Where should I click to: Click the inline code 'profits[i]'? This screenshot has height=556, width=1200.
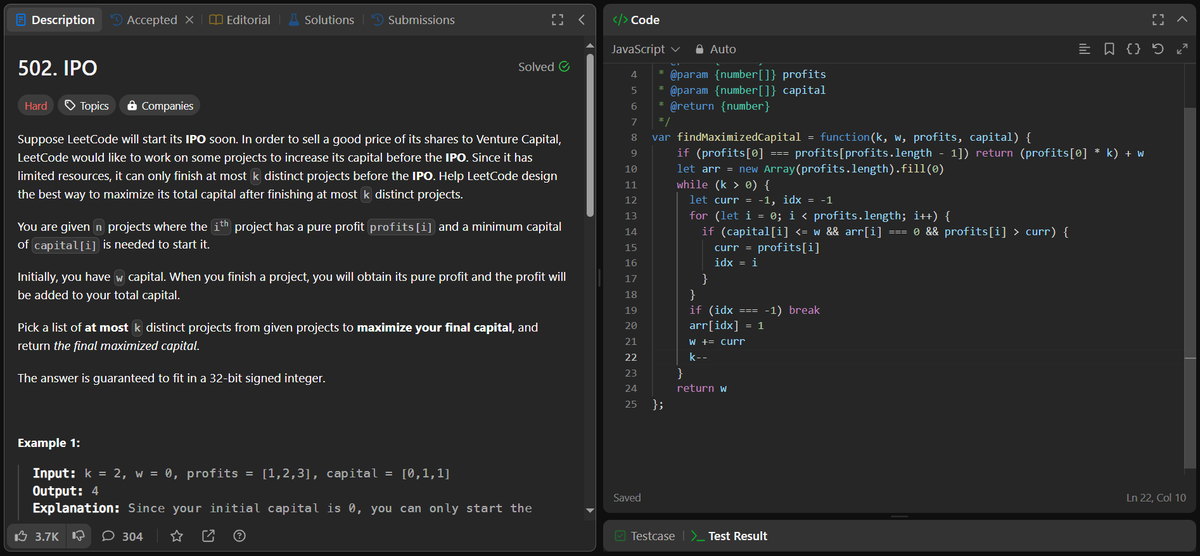[401, 227]
